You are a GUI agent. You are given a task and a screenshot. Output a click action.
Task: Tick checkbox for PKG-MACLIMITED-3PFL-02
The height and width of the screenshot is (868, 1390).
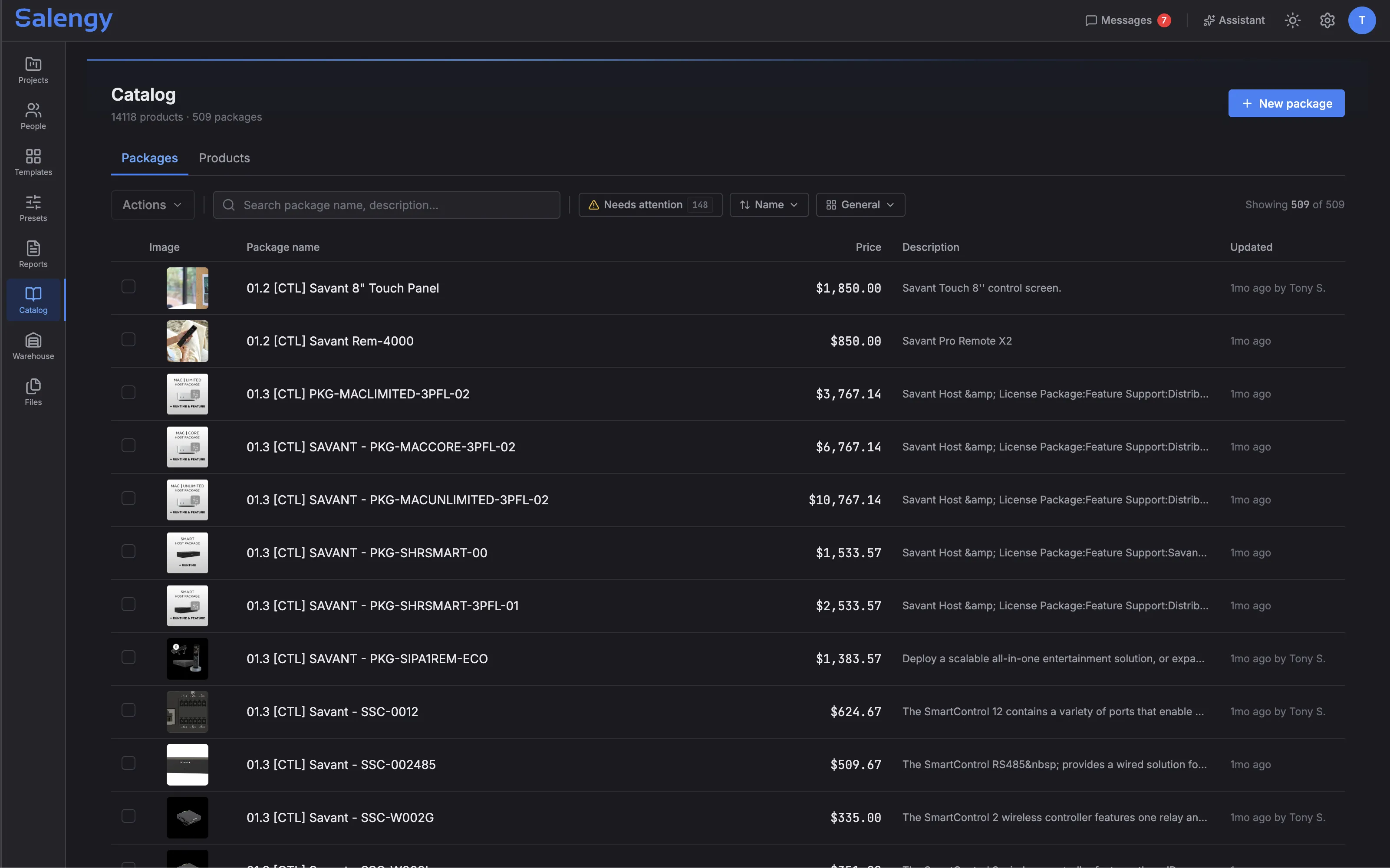(128, 392)
